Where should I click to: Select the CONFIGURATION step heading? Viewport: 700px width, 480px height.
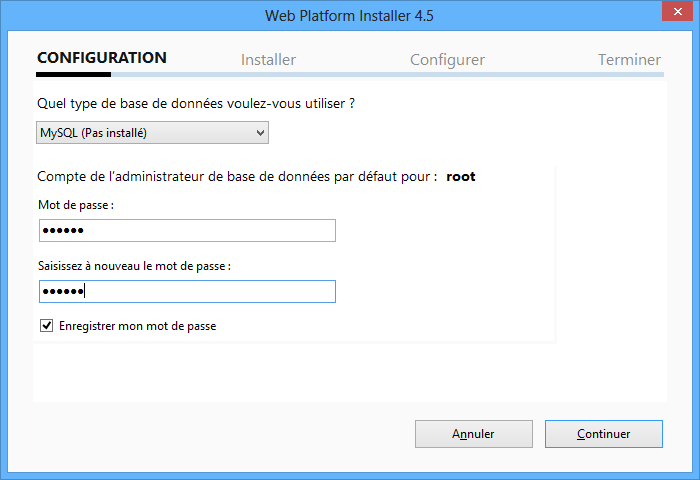(101, 58)
